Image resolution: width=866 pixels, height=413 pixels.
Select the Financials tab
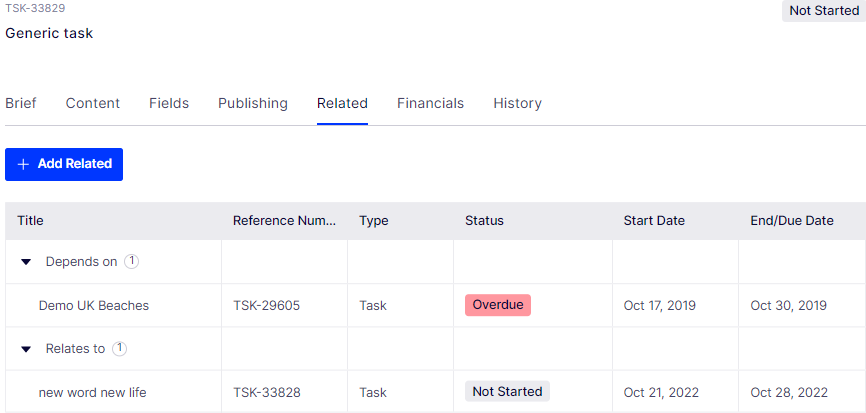tap(430, 103)
